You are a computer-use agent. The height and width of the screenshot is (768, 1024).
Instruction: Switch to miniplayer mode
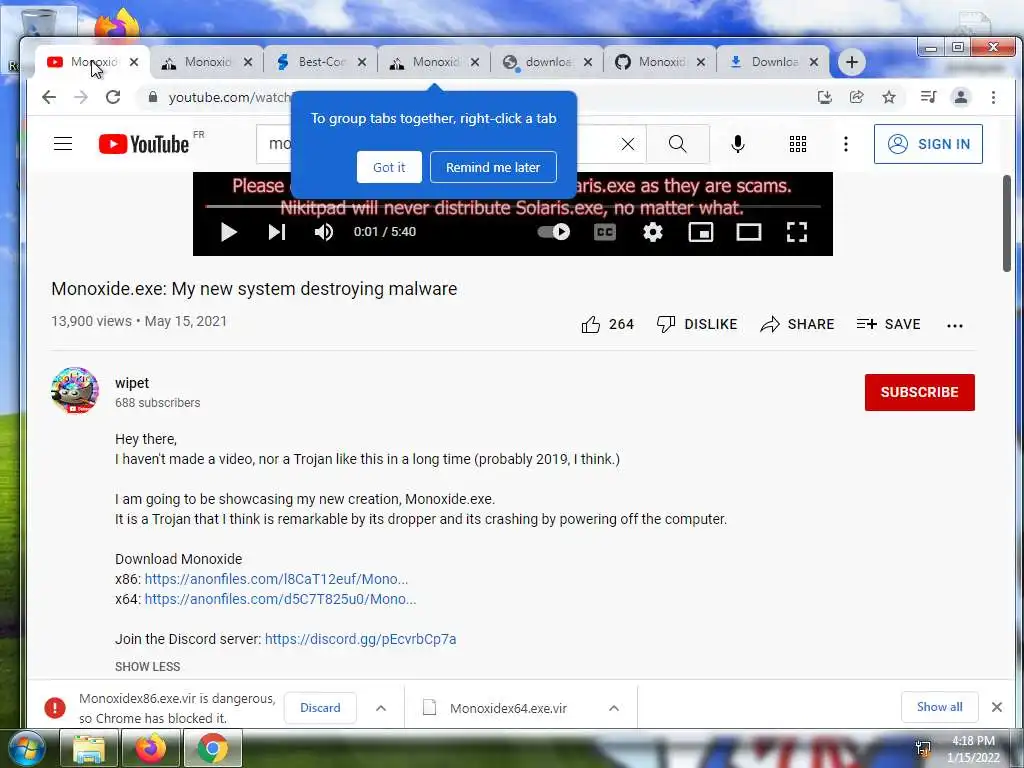pyautogui.click(x=701, y=232)
